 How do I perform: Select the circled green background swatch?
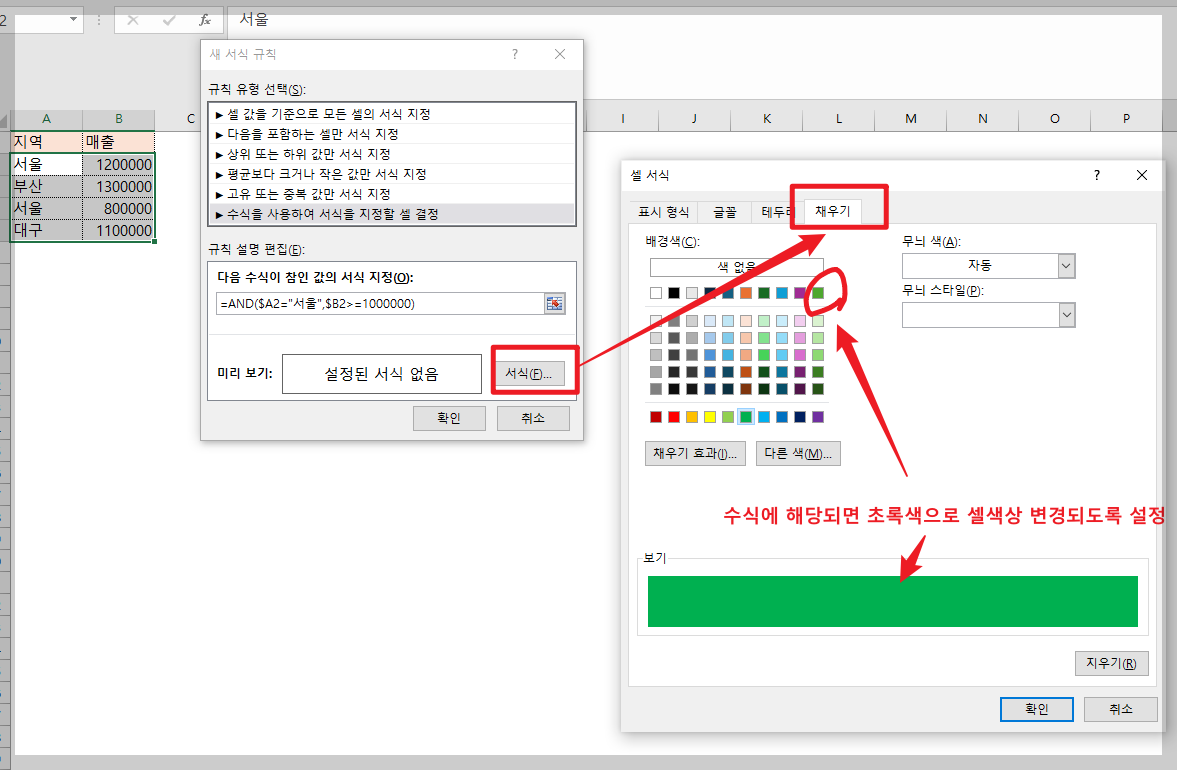point(818,292)
